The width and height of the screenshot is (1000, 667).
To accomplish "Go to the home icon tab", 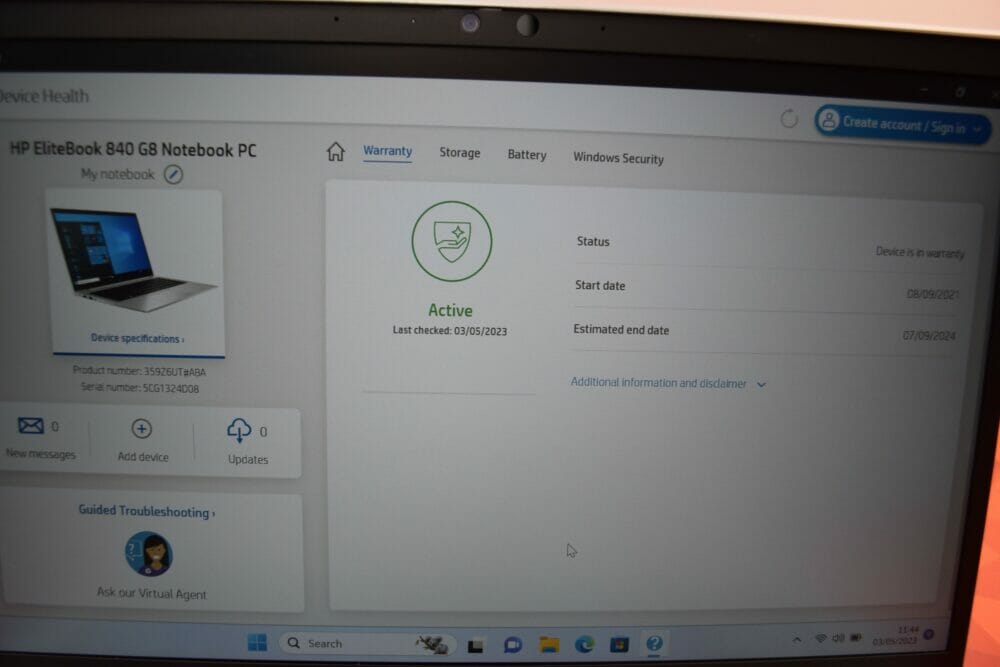I will [x=335, y=152].
